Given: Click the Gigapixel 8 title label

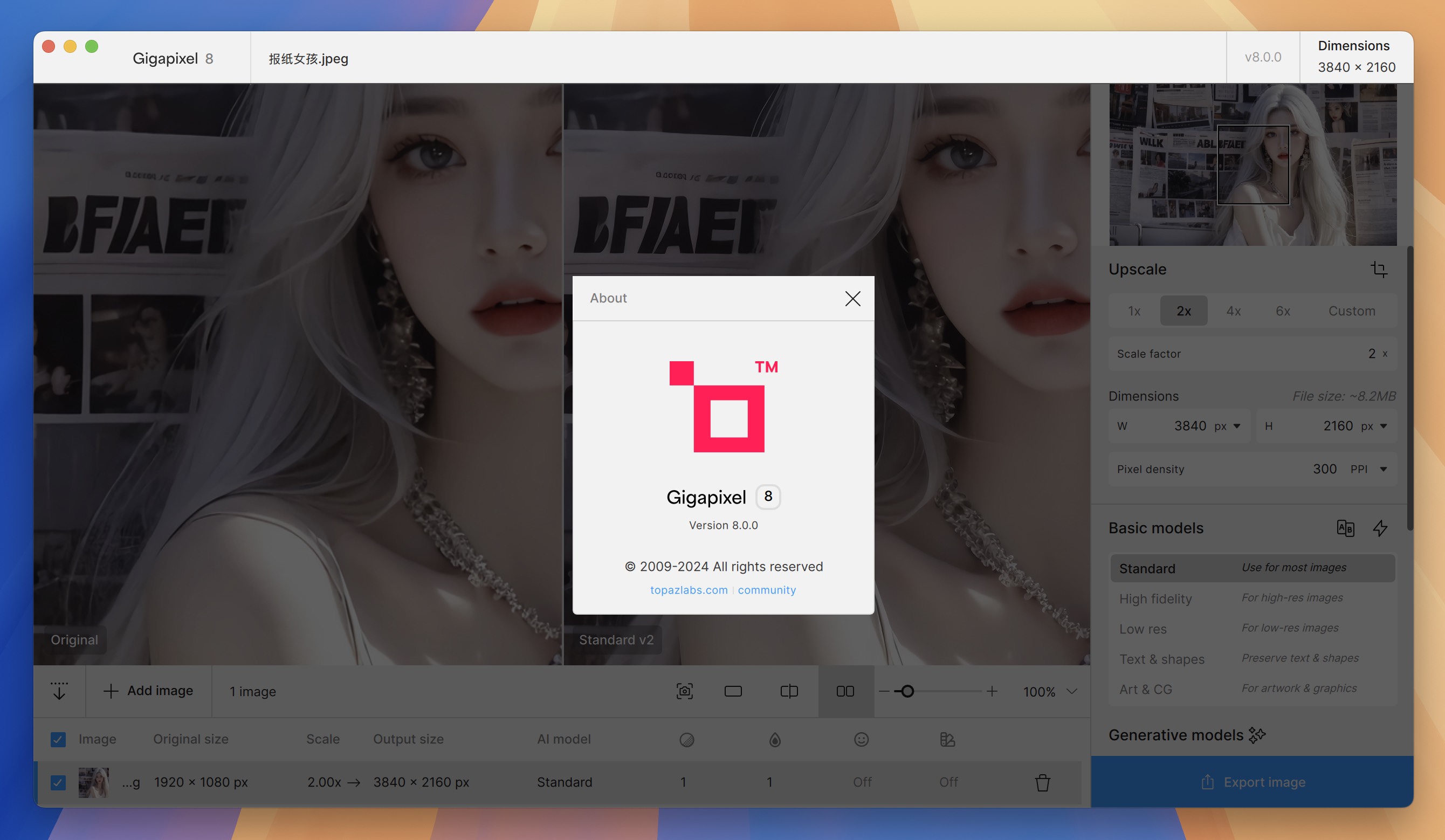Looking at the screenshot, I should point(173,58).
